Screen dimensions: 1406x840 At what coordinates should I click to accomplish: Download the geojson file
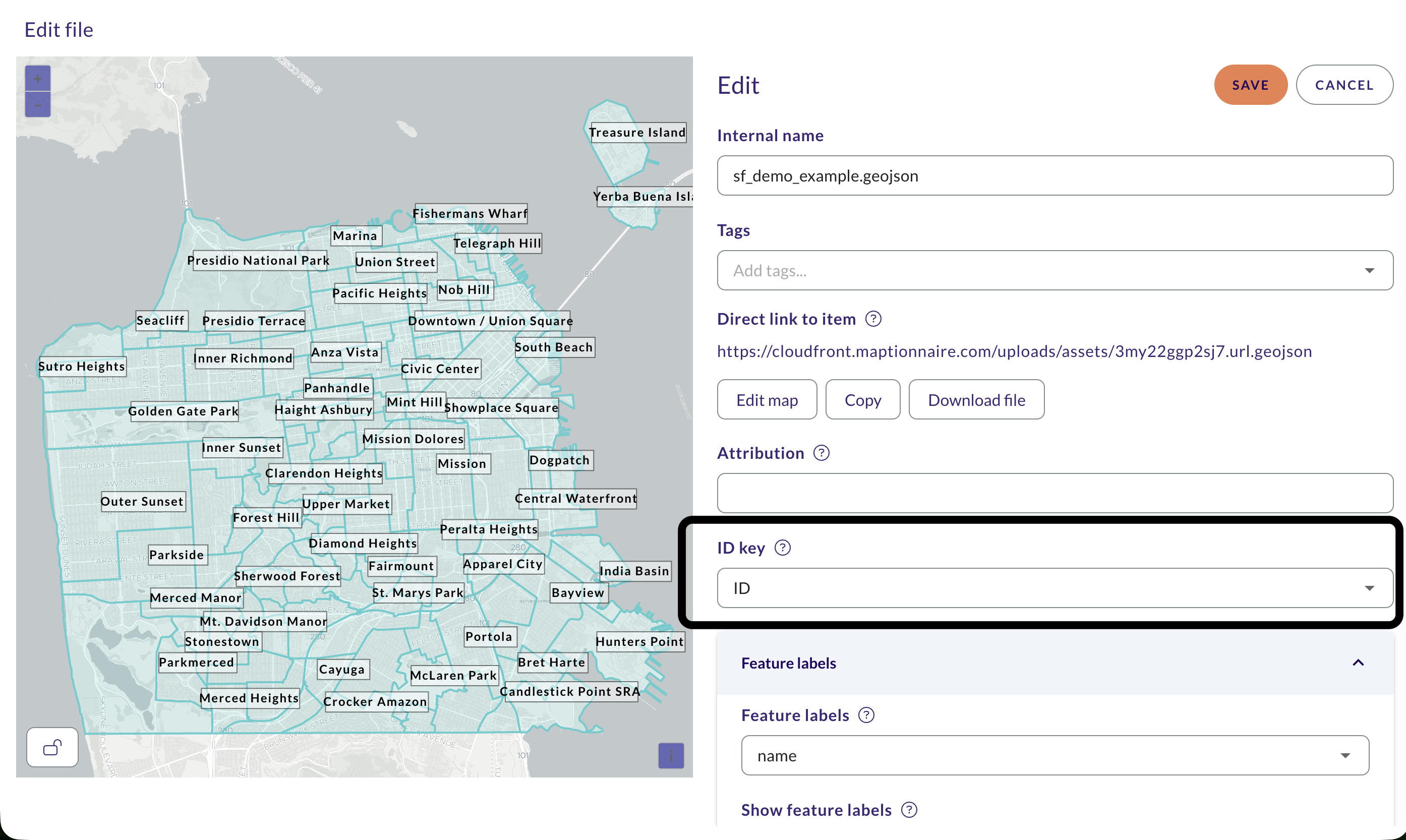[976, 400]
